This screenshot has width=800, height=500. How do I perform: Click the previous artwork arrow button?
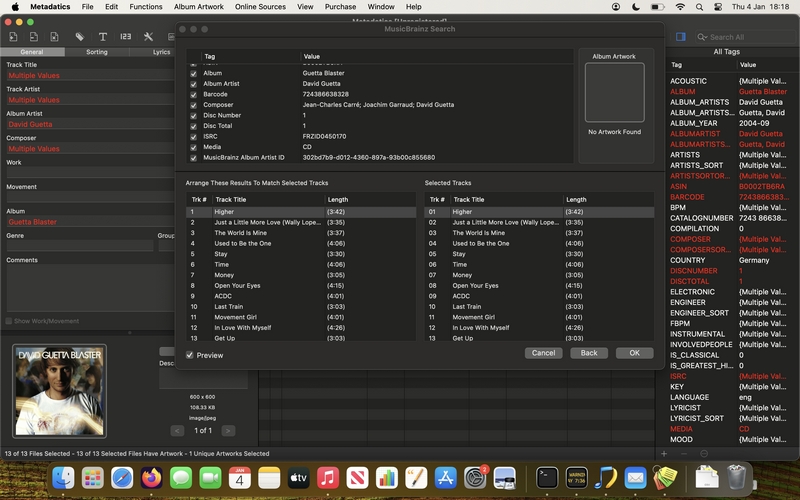(177, 431)
